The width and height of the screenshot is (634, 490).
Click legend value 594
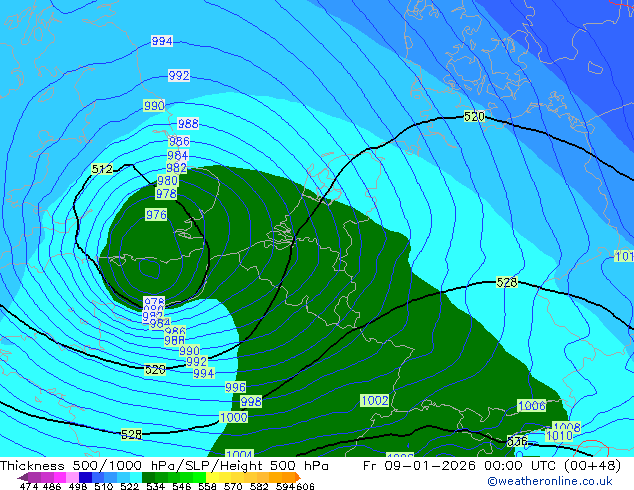[x=285, y=486]
